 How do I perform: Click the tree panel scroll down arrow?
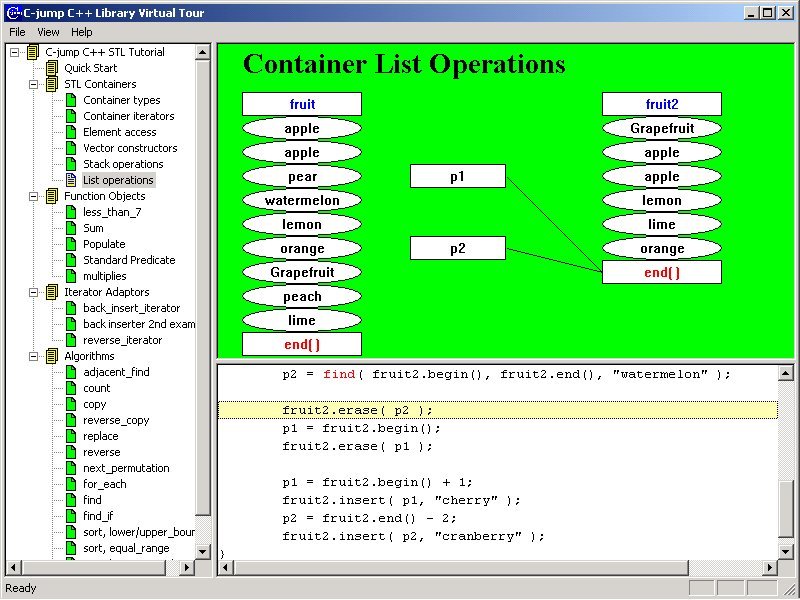(x=203, y=552)
